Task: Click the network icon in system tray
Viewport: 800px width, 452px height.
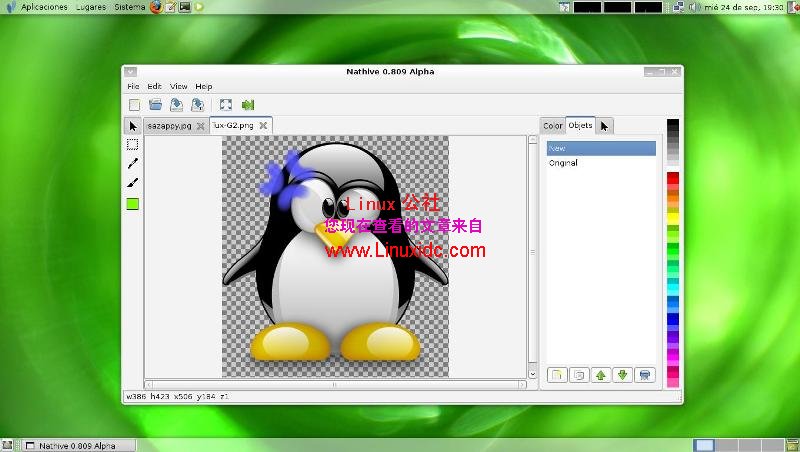Action: click(678, 7)
